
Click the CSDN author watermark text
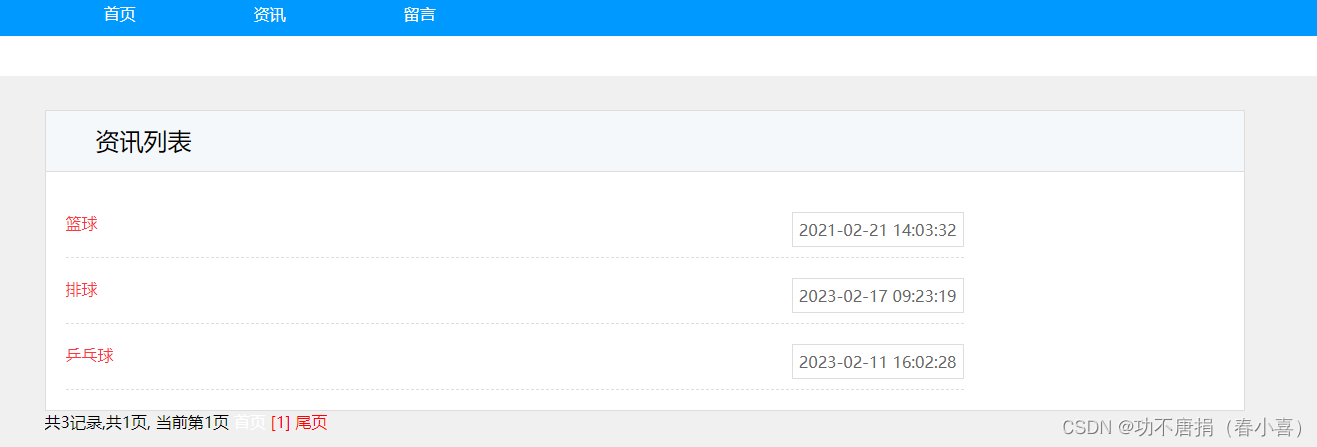click(x=1184, y=427)
